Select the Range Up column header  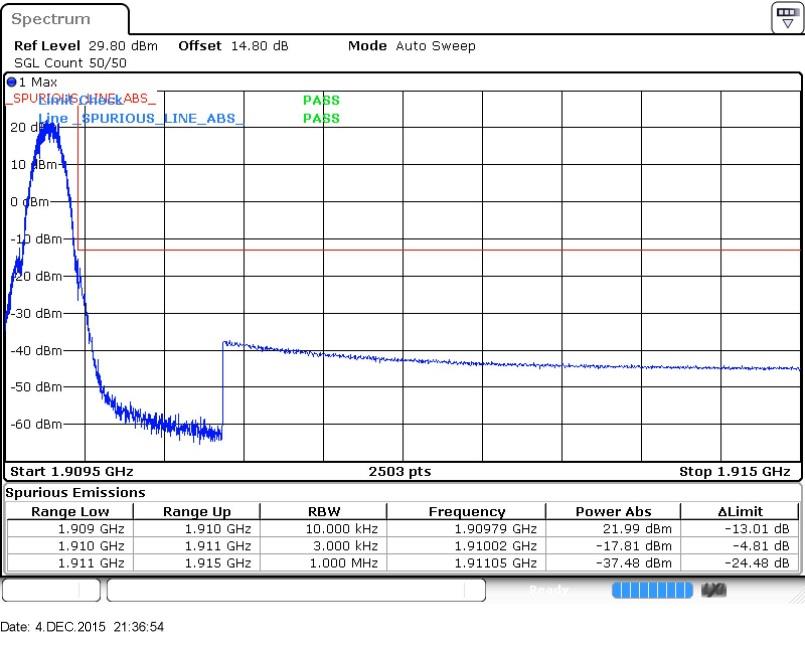(197, 511)
